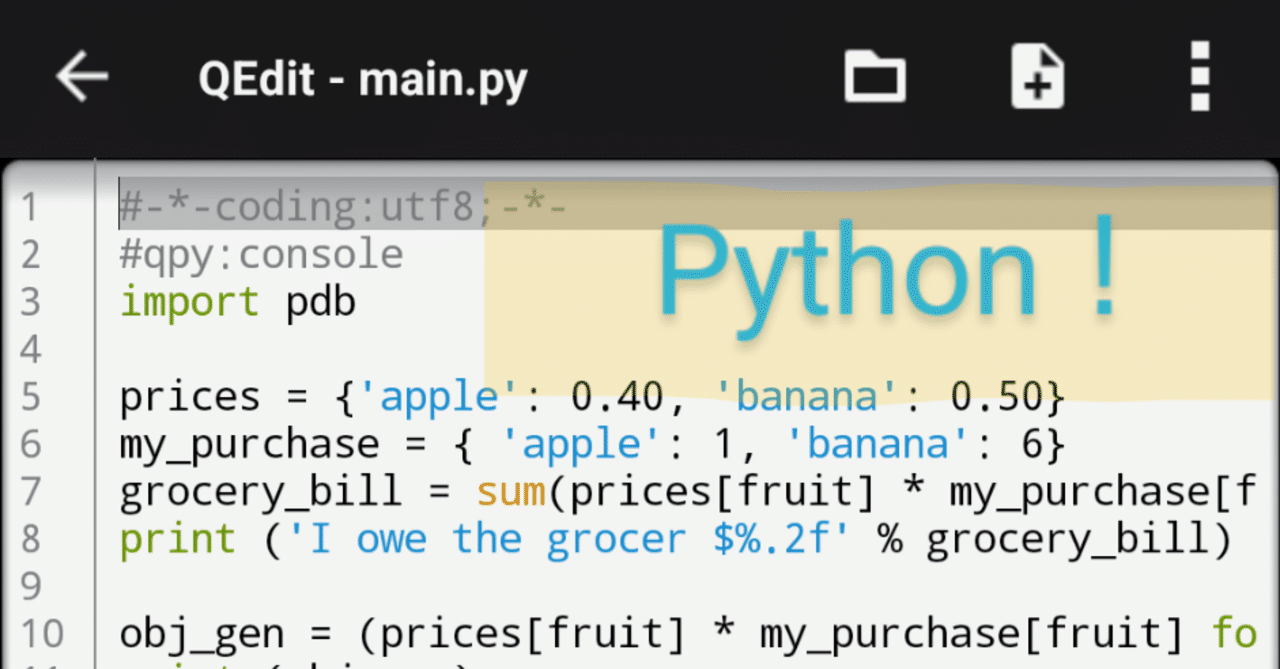The width and height of the screenshot is (1280, 669).
Task: Tap line number 5 in the gutter
Action: [x=30, y=396]
